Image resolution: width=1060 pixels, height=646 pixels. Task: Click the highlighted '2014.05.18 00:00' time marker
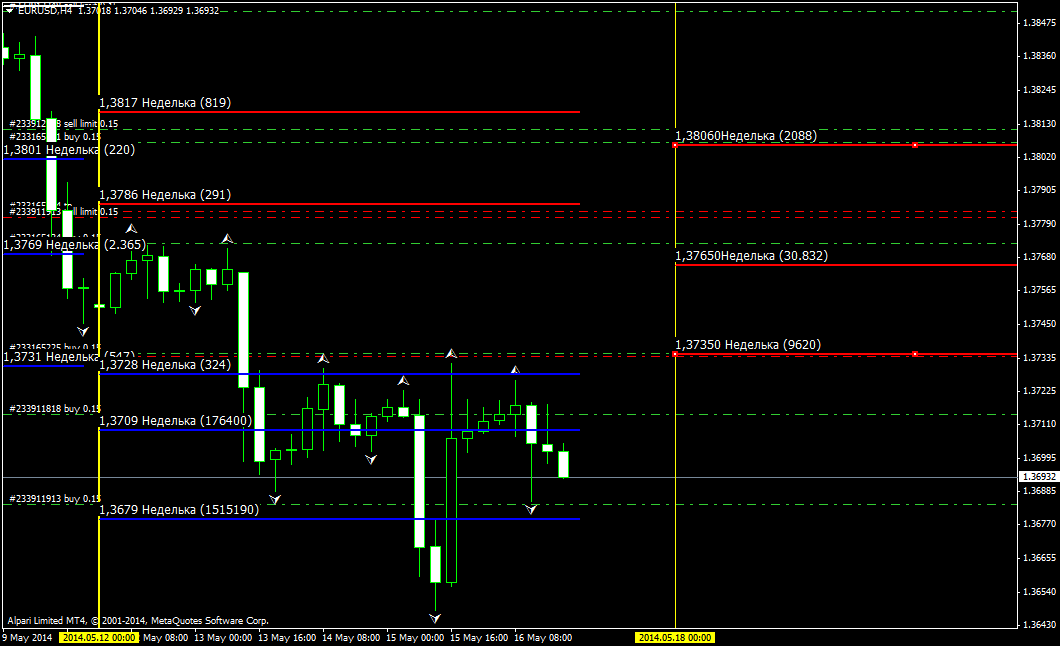click(675, 637)
